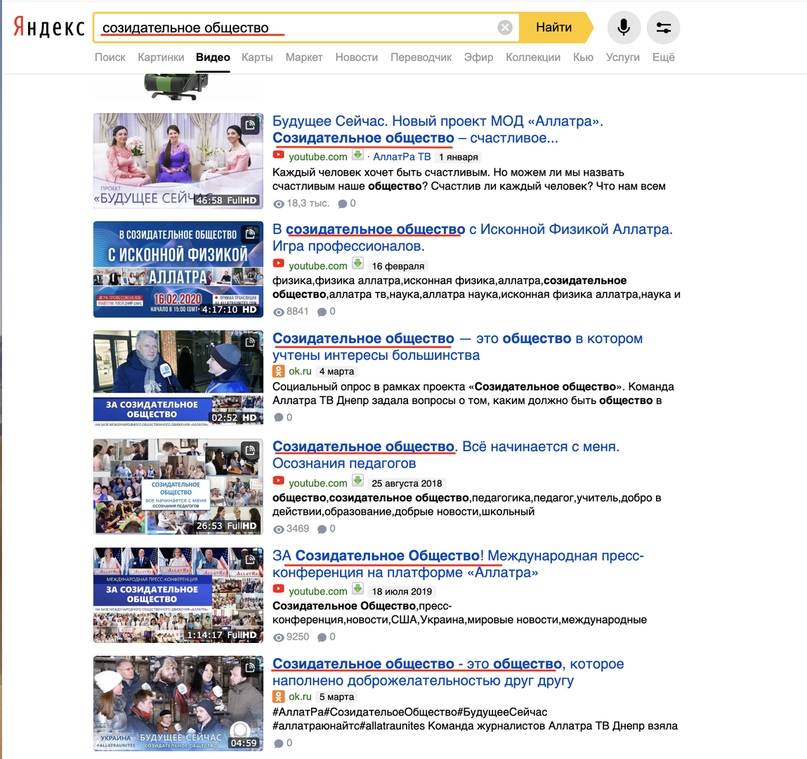Clear the search field with the X icon
This screenshot has width=807, height=759.
[505, 27]
